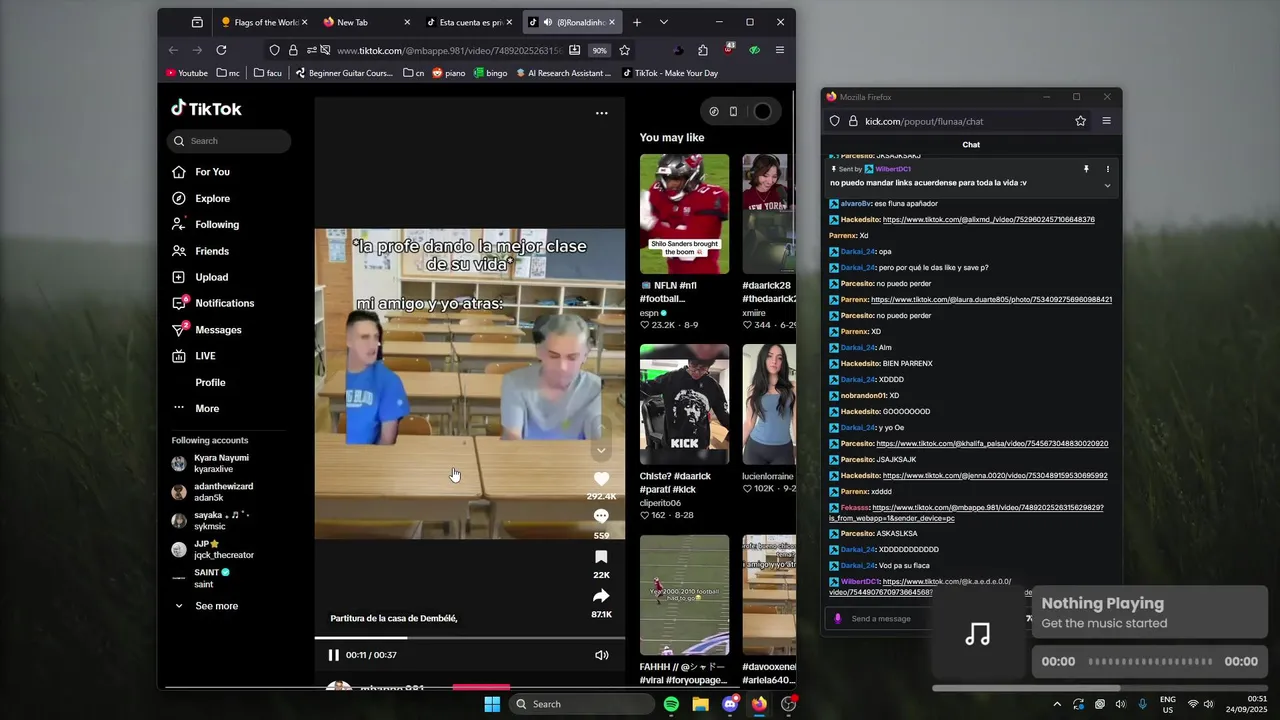
Task: Open Firefox menu in Kick chat window
Action: [x=1106, y=121]
